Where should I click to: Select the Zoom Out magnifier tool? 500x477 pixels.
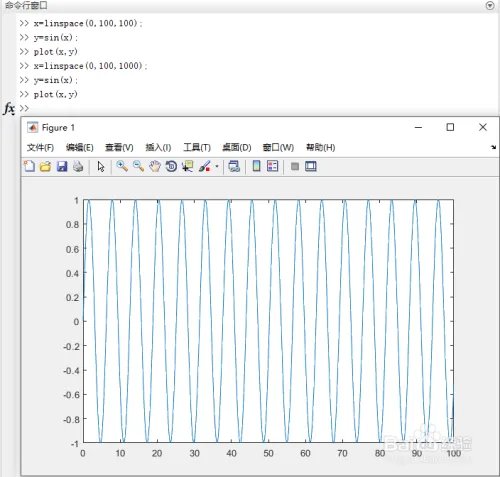point(138,166)
